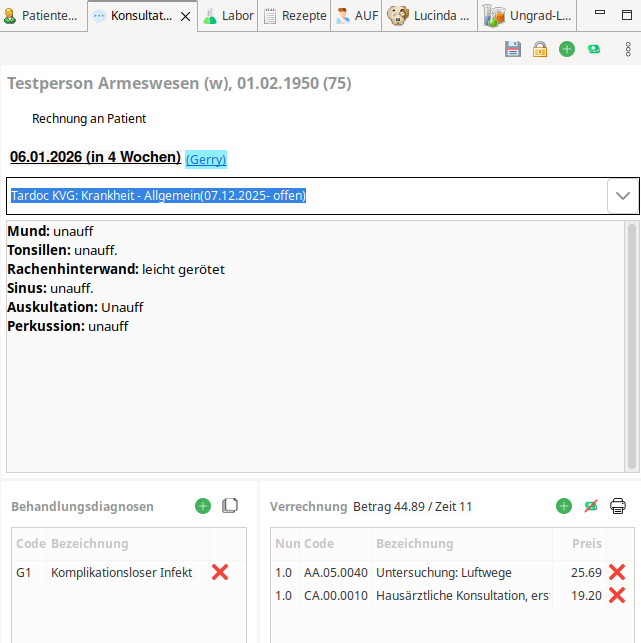
Task: Open the Rezepte tab
Action: pyautogui.click(x=296, y=16)
